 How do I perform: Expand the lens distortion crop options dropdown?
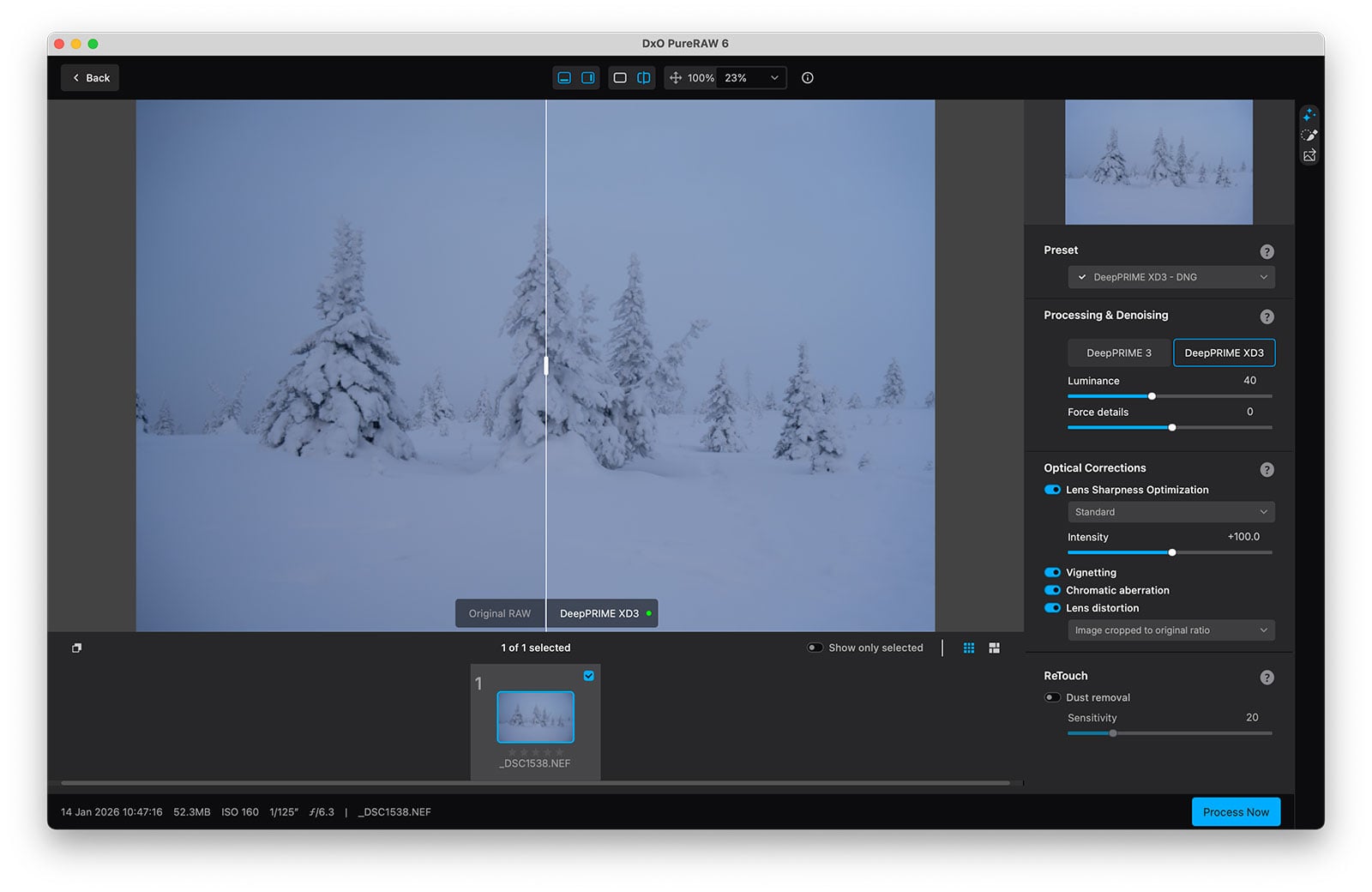[x=1170, y=630]
